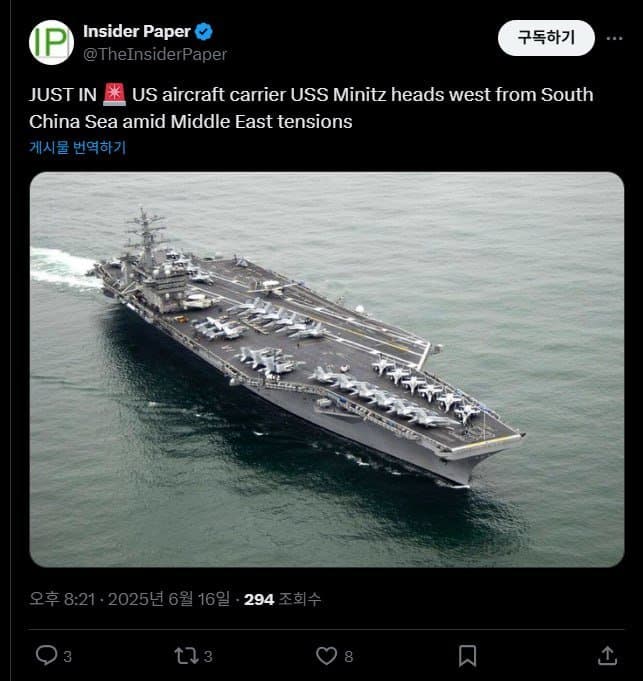643x681 pixels.
Task: Click the repost arrows icon
Action: (x=186, y=656)
